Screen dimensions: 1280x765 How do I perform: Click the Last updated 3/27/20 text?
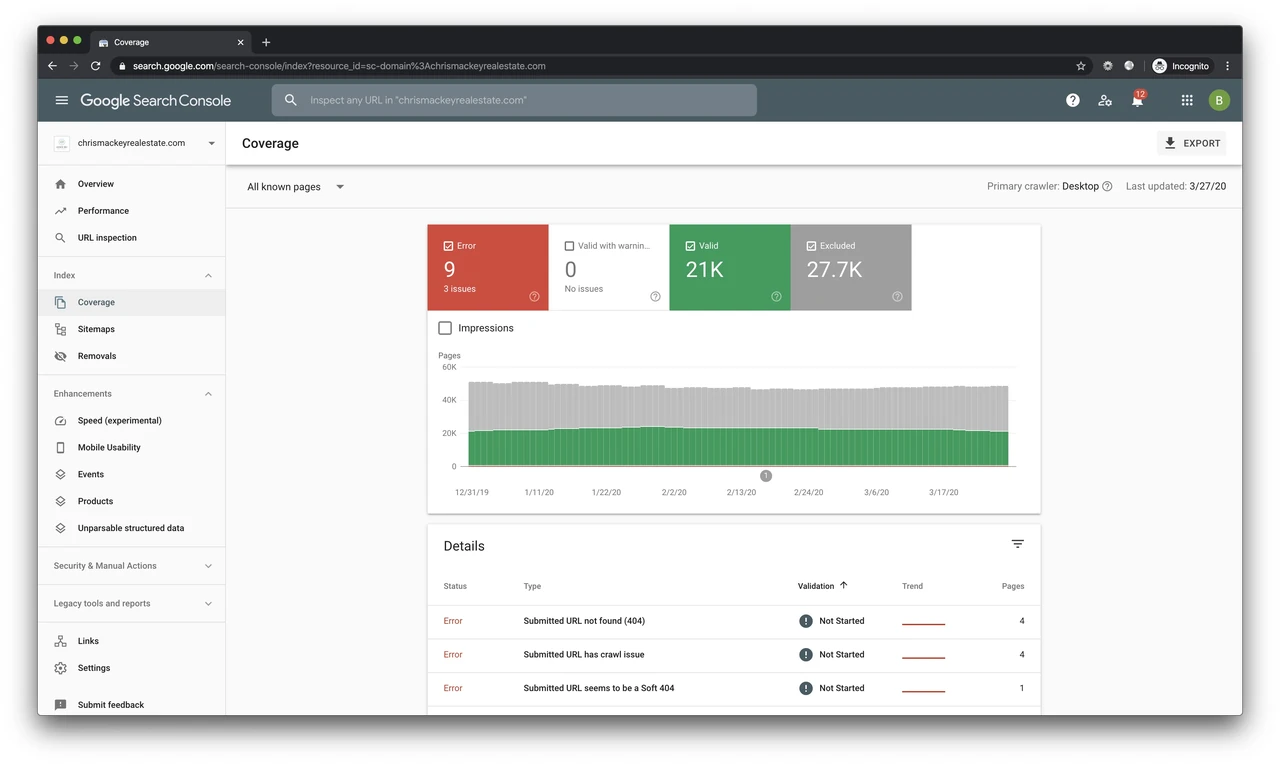pos(1176,187)
